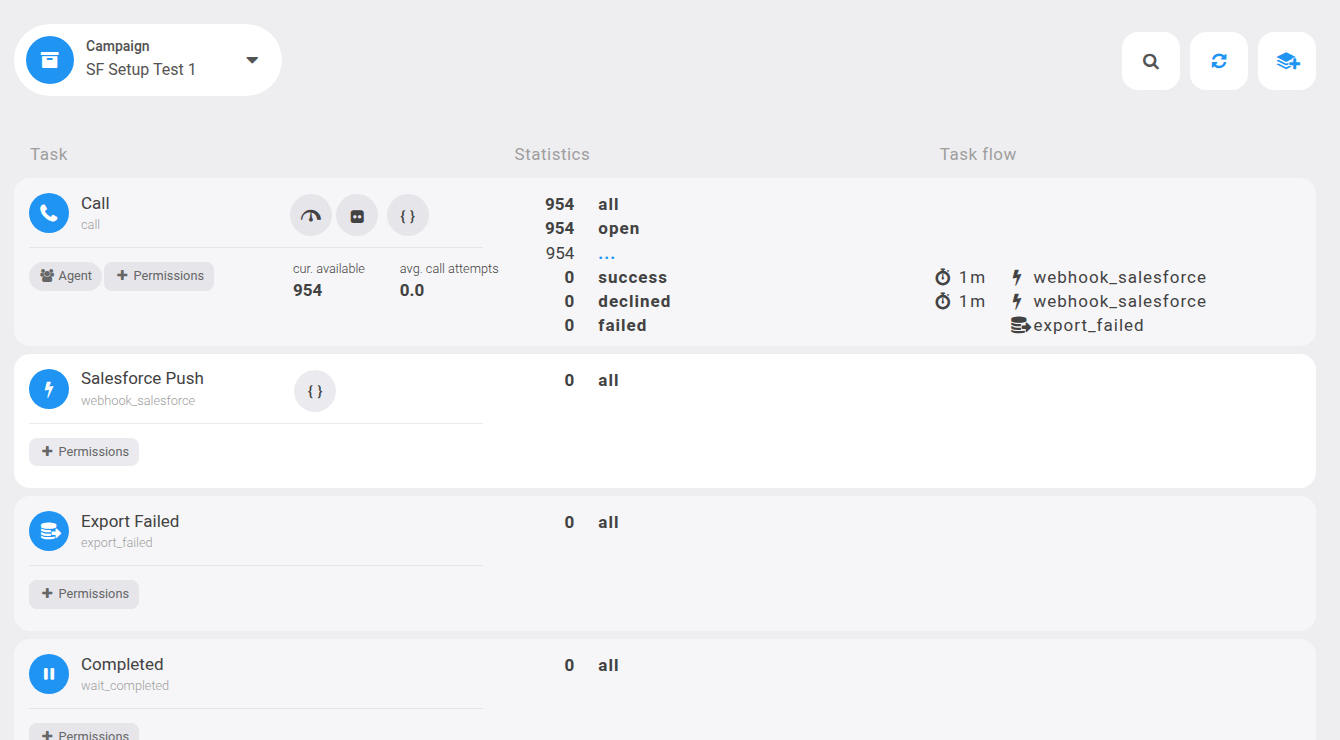Click the 'cur. available' value 954
1340x740 pixels.
click(x=308, y=290)
